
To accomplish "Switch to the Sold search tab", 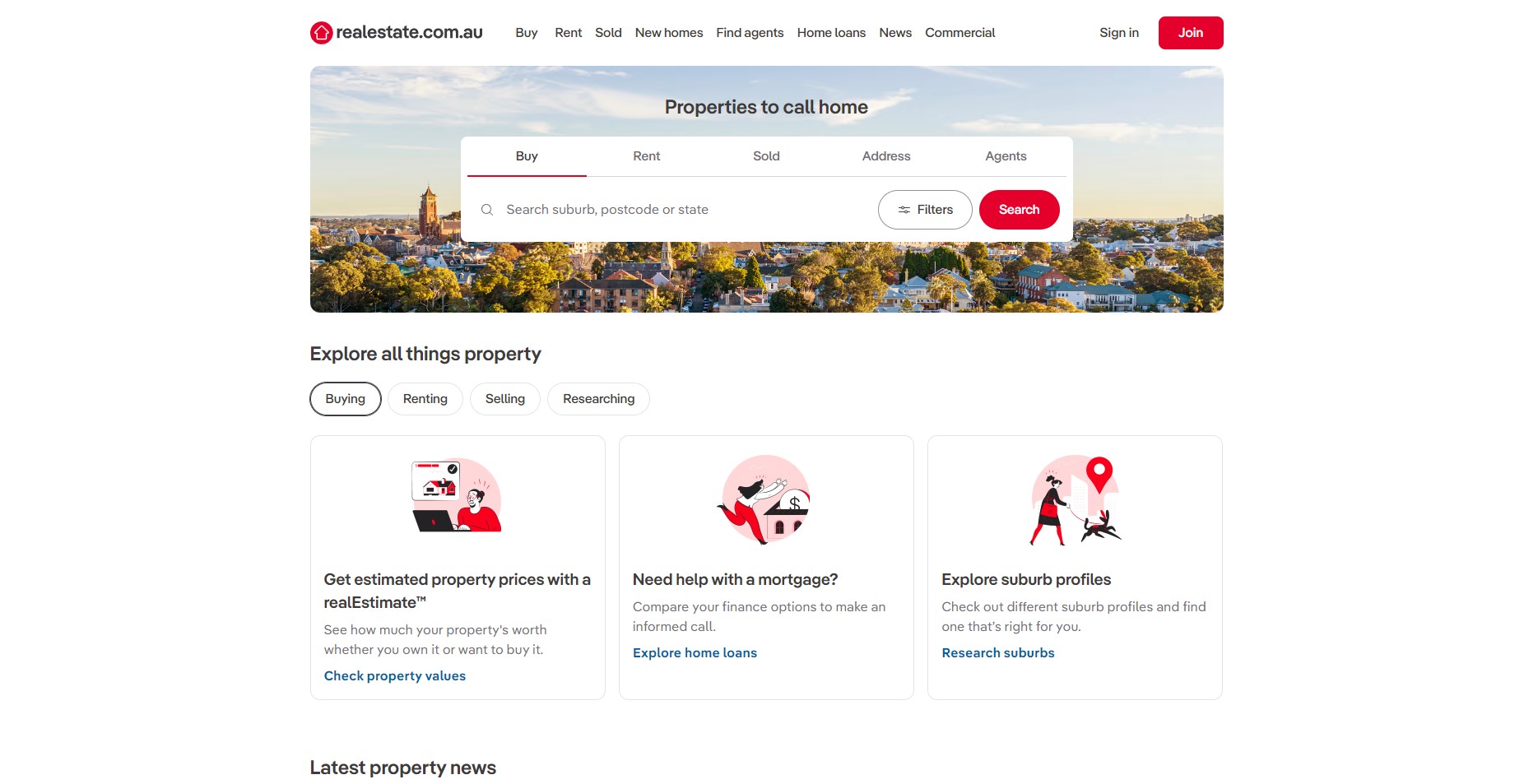I will 766,156.
